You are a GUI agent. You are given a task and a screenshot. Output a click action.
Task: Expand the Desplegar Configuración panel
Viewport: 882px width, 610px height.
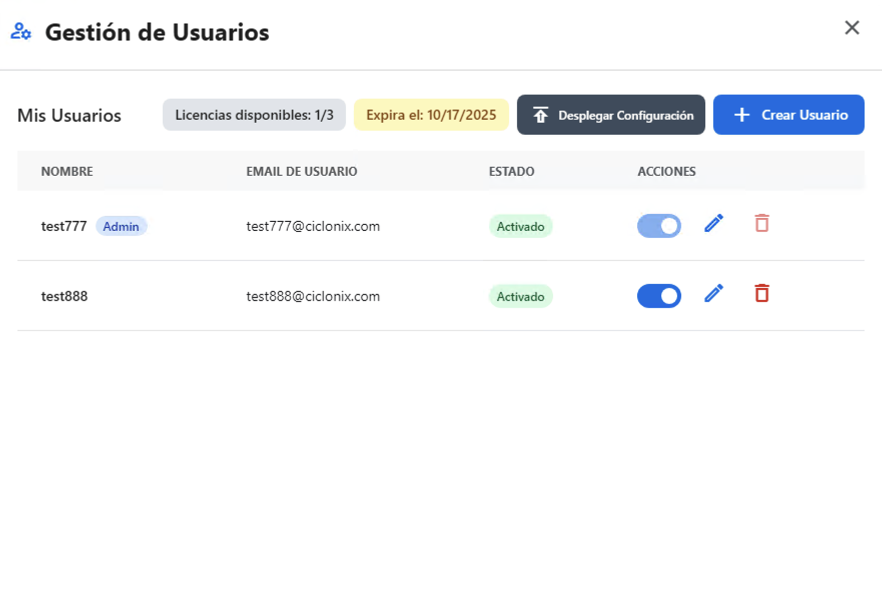click(611, 115)
